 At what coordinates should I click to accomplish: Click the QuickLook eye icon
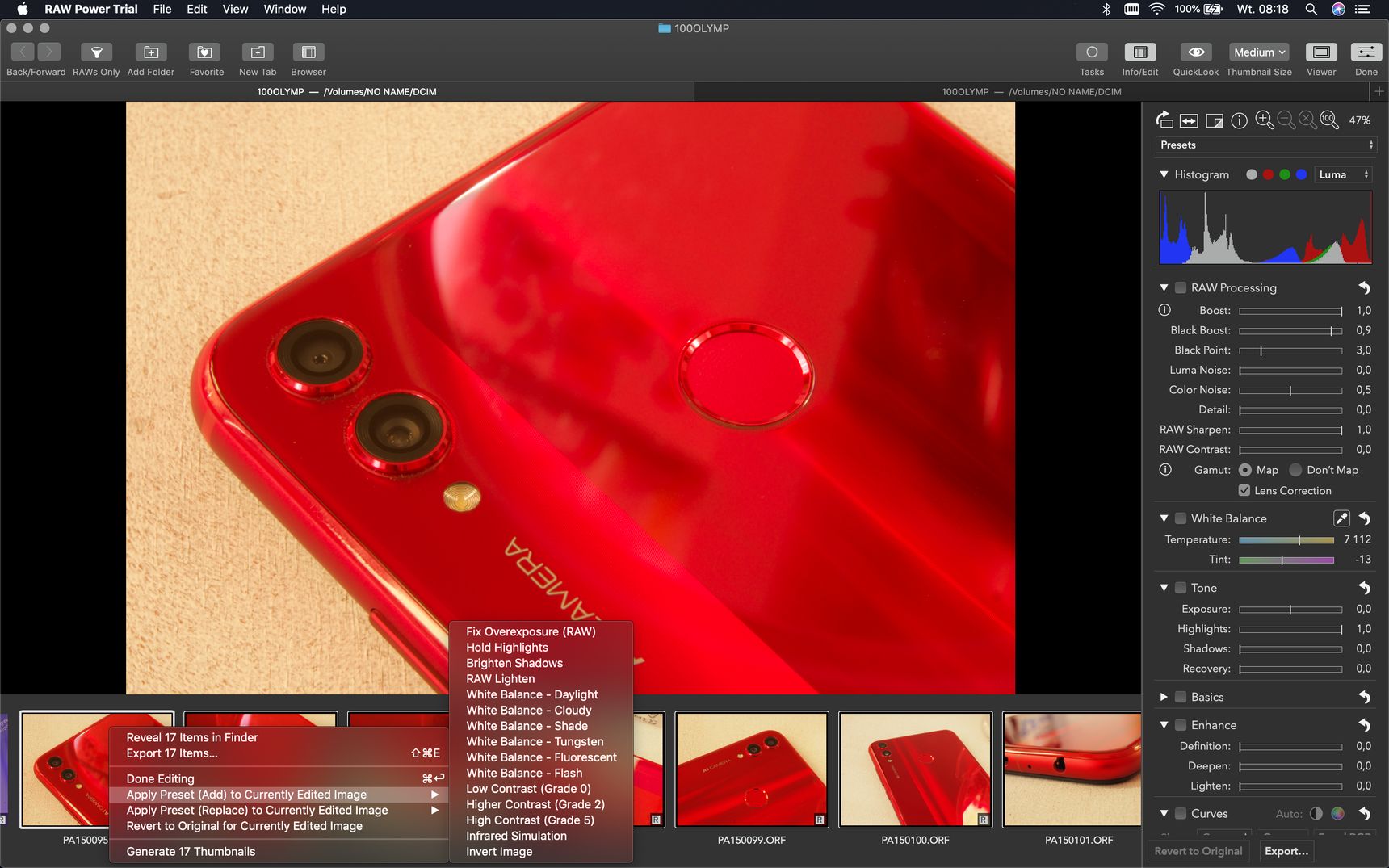[x=1196, y=52]
